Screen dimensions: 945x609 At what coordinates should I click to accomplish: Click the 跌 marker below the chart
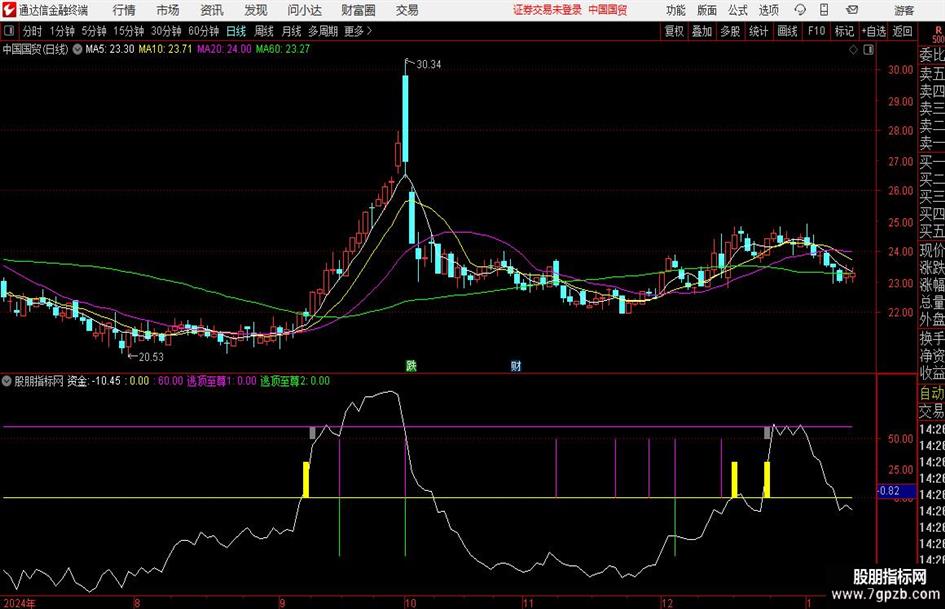pos(411,365)
